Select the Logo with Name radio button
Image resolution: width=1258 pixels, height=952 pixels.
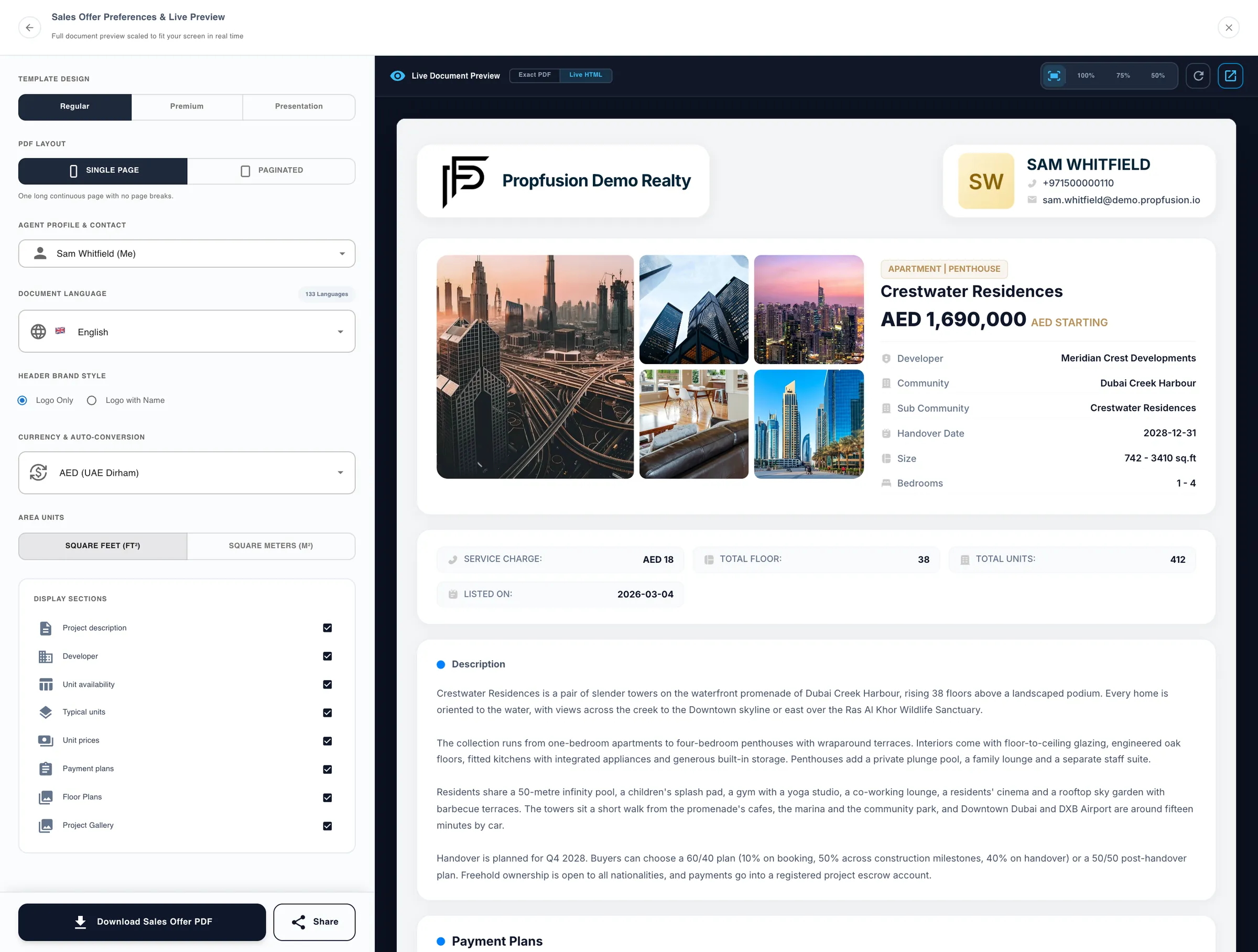[x=92, y=400]
